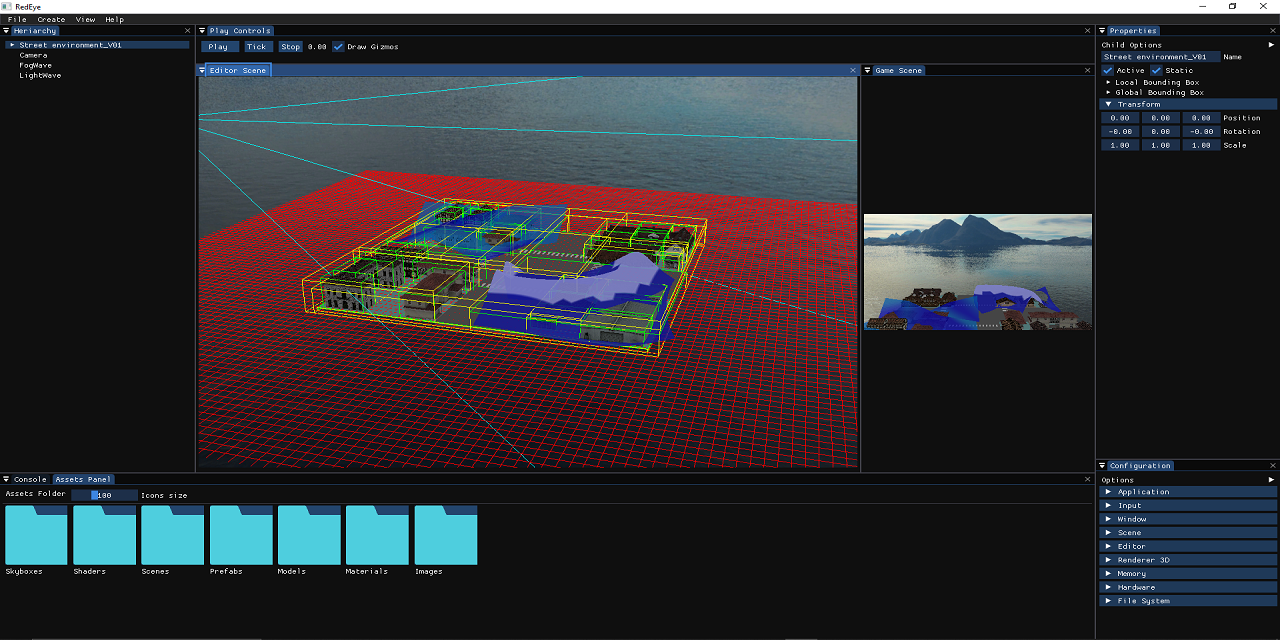Open the Prefabs assets folder
Image resolution: width=1280 pixels, height=640 pixels.
239,537
